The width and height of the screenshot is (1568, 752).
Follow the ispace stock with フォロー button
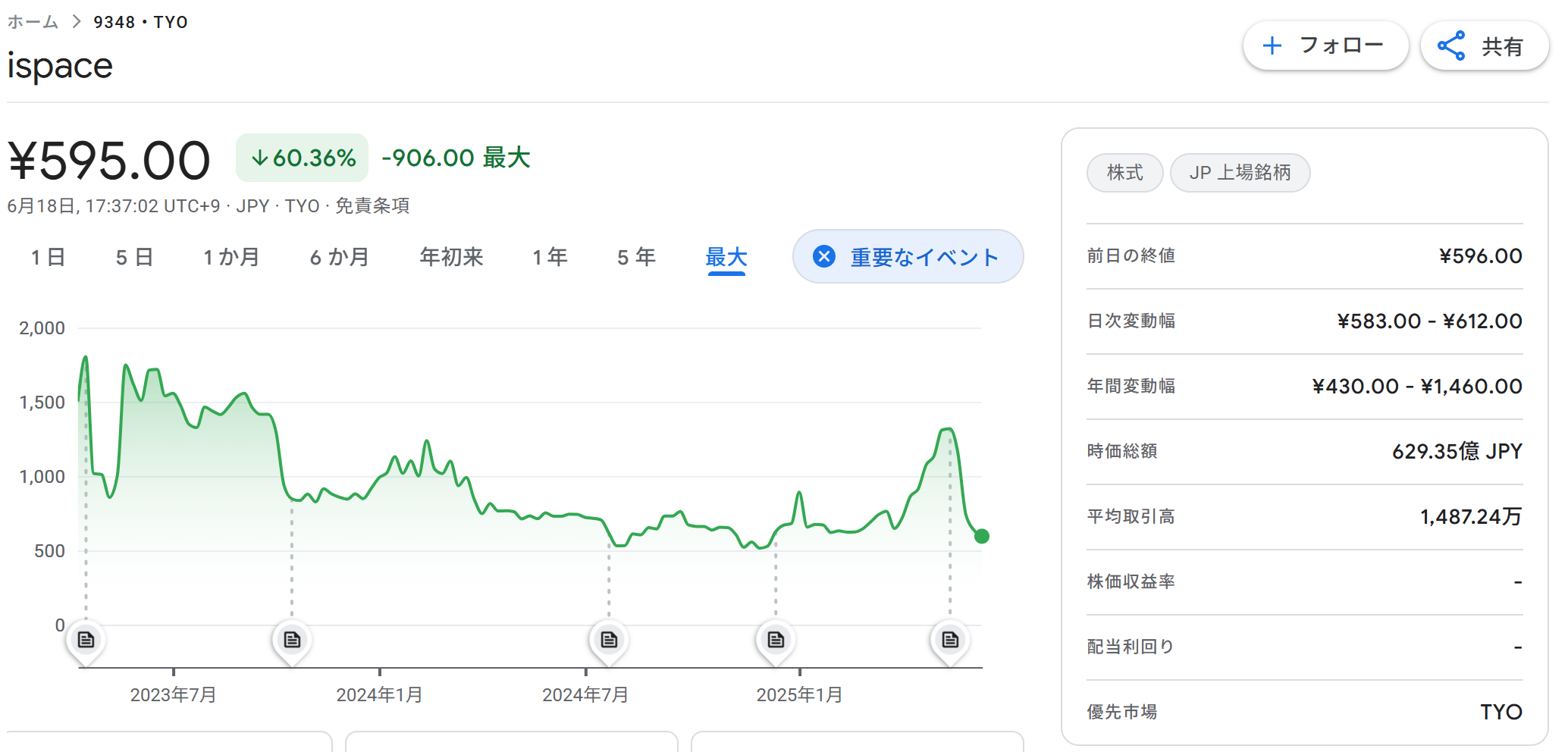1326,46
